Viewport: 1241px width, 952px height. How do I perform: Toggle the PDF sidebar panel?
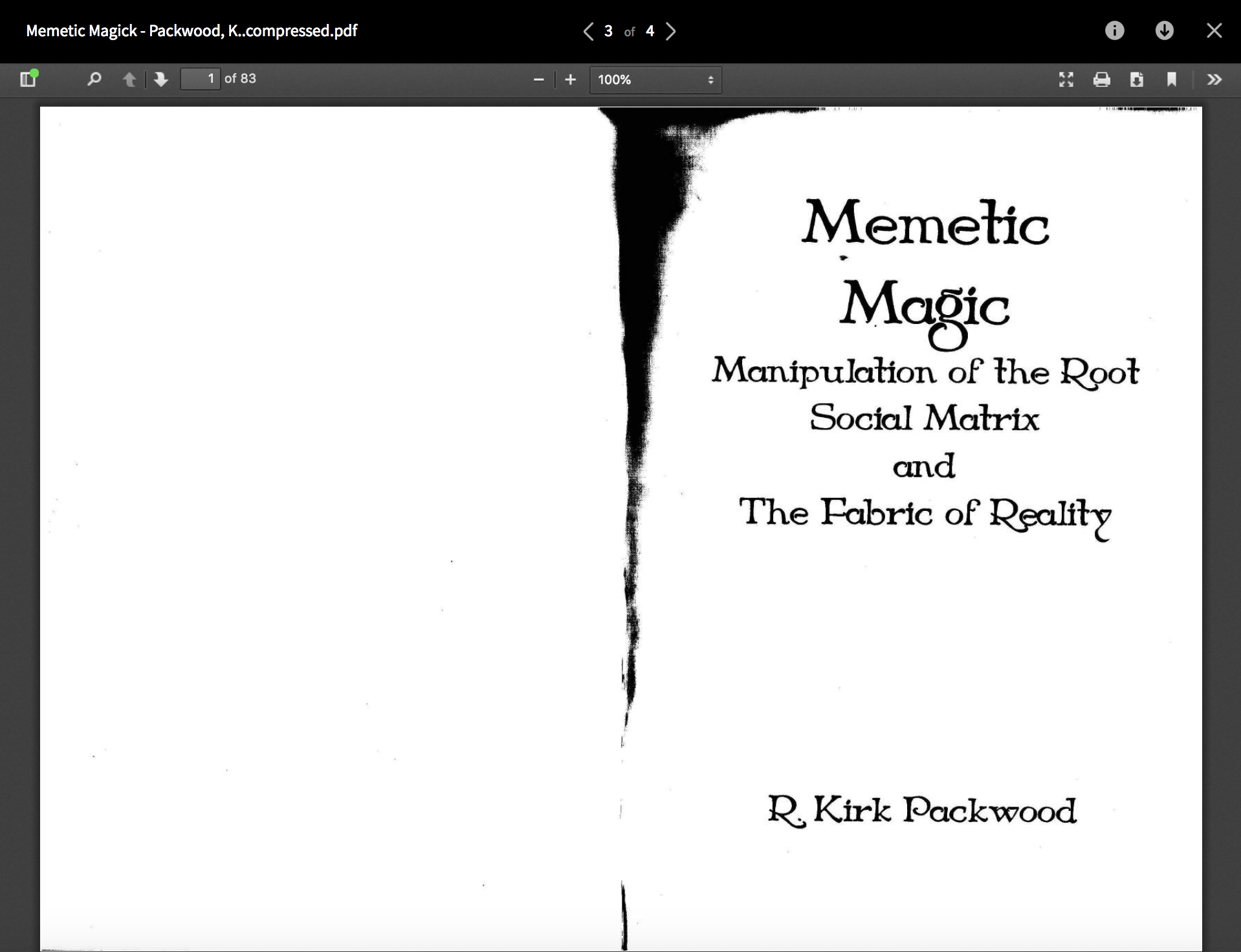click(28, 79)
